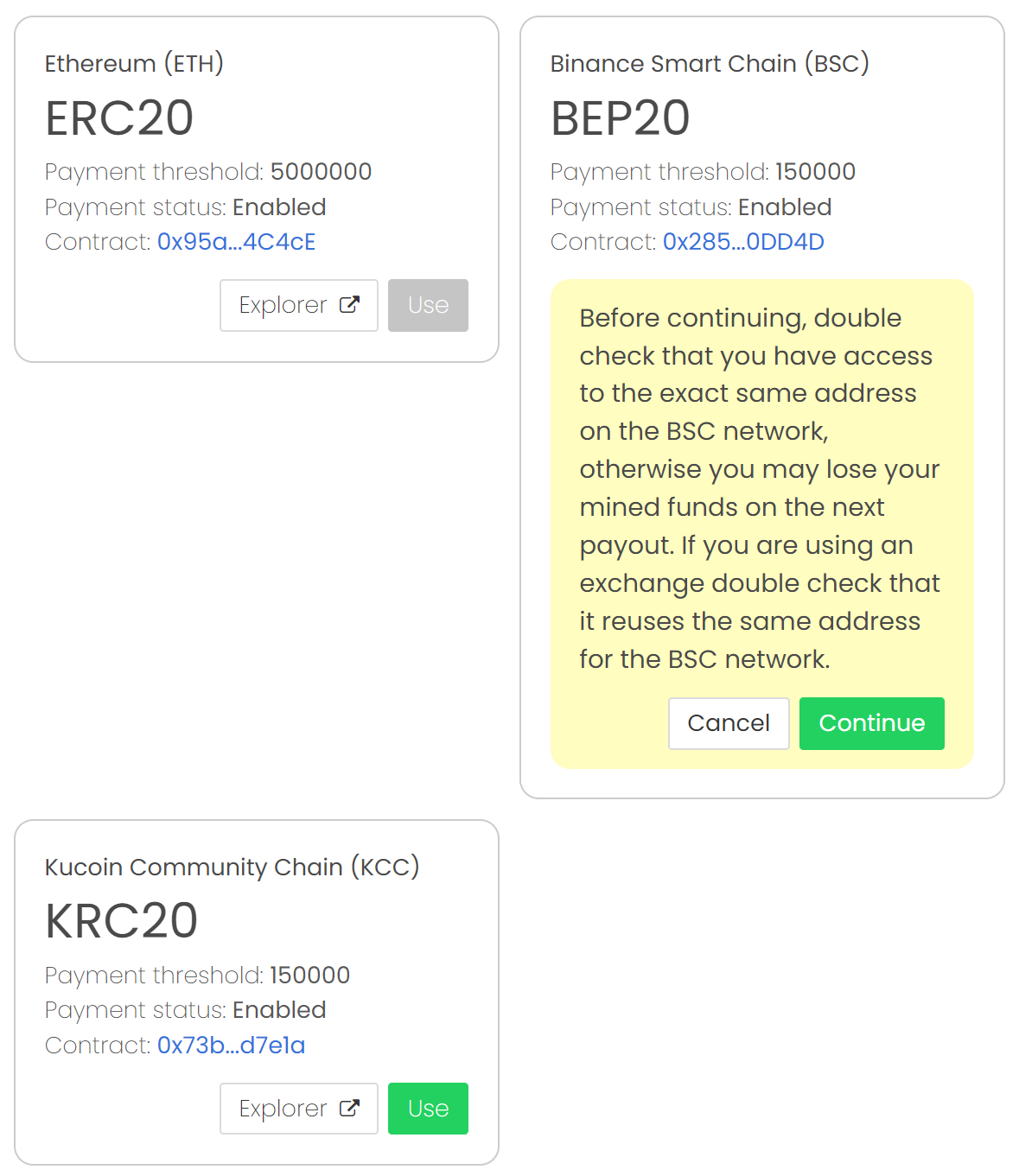
Task: Click the BEP20 payment threshold line
Action: [x=702, y=172]
